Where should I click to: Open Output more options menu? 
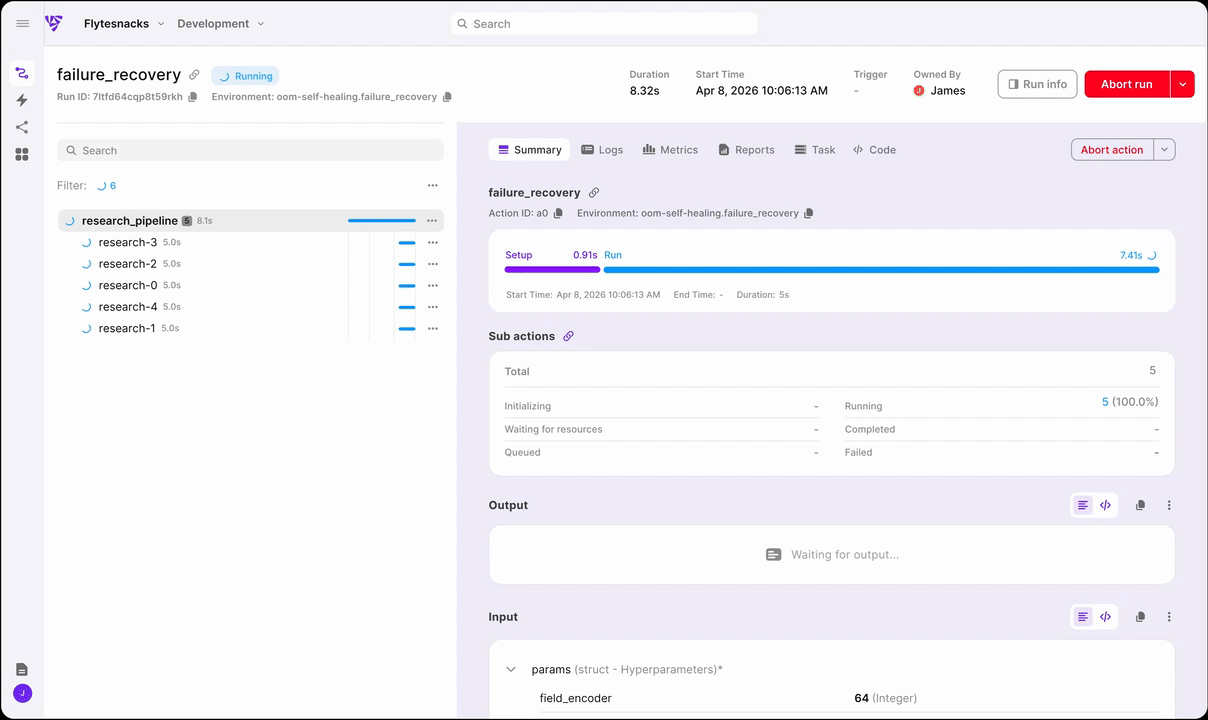[1169, 505]
